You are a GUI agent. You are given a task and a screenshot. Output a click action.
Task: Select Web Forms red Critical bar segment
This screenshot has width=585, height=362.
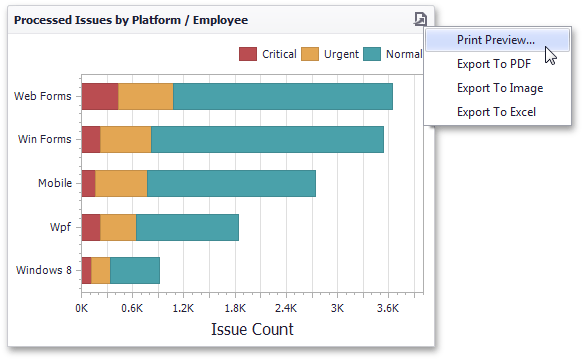[100, 96]
